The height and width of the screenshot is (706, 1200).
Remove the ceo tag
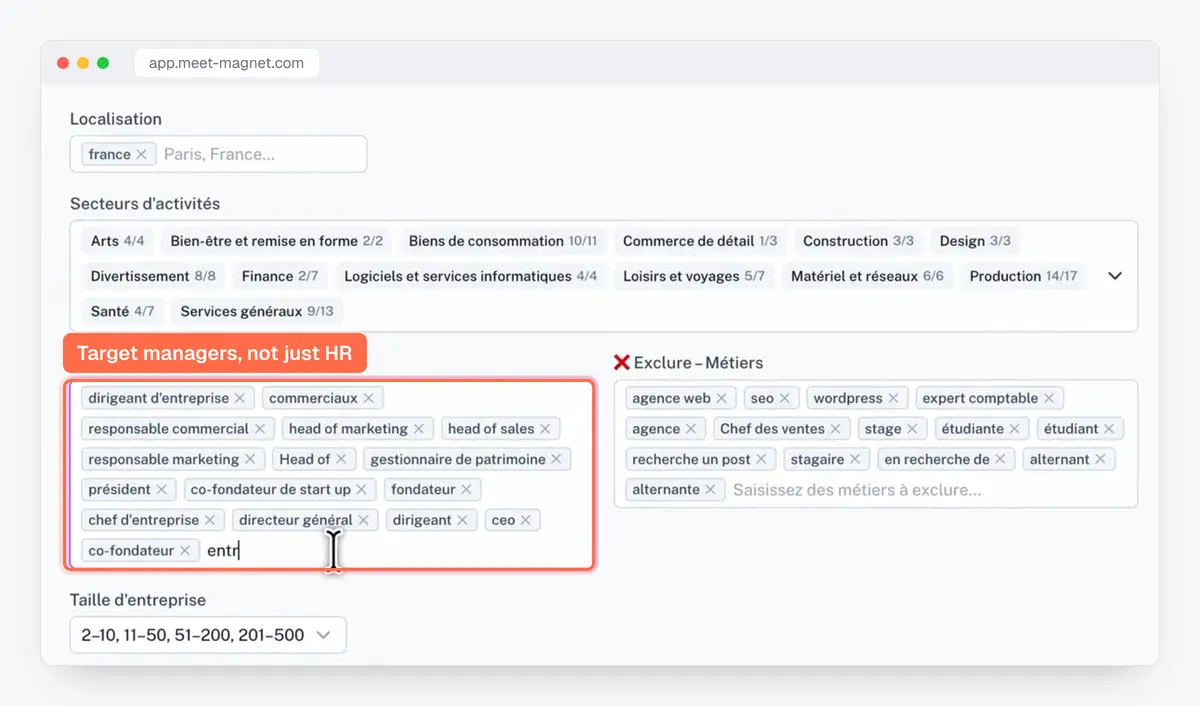click(x=525, y=520)
